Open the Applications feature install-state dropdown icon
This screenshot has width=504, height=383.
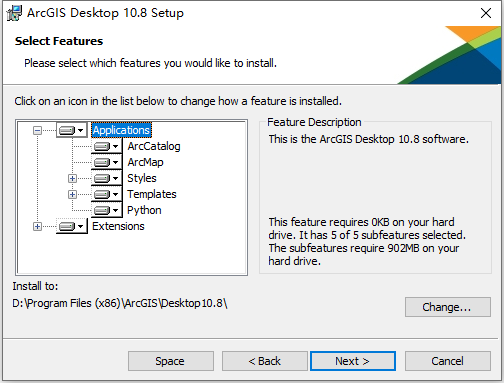click(x=72, y=130)
